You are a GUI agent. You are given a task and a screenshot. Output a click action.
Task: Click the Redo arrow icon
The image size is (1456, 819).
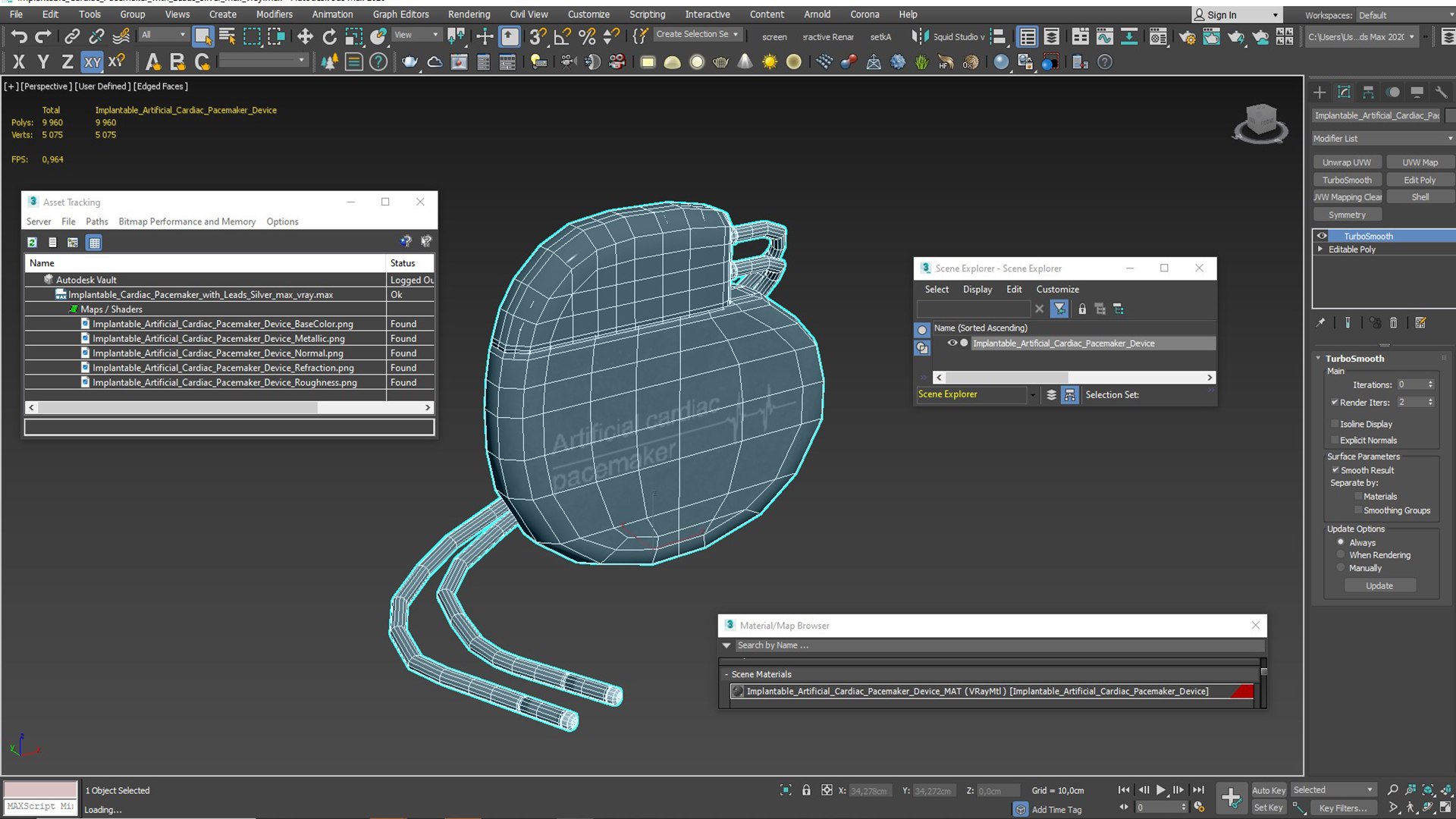pos(43,36)
